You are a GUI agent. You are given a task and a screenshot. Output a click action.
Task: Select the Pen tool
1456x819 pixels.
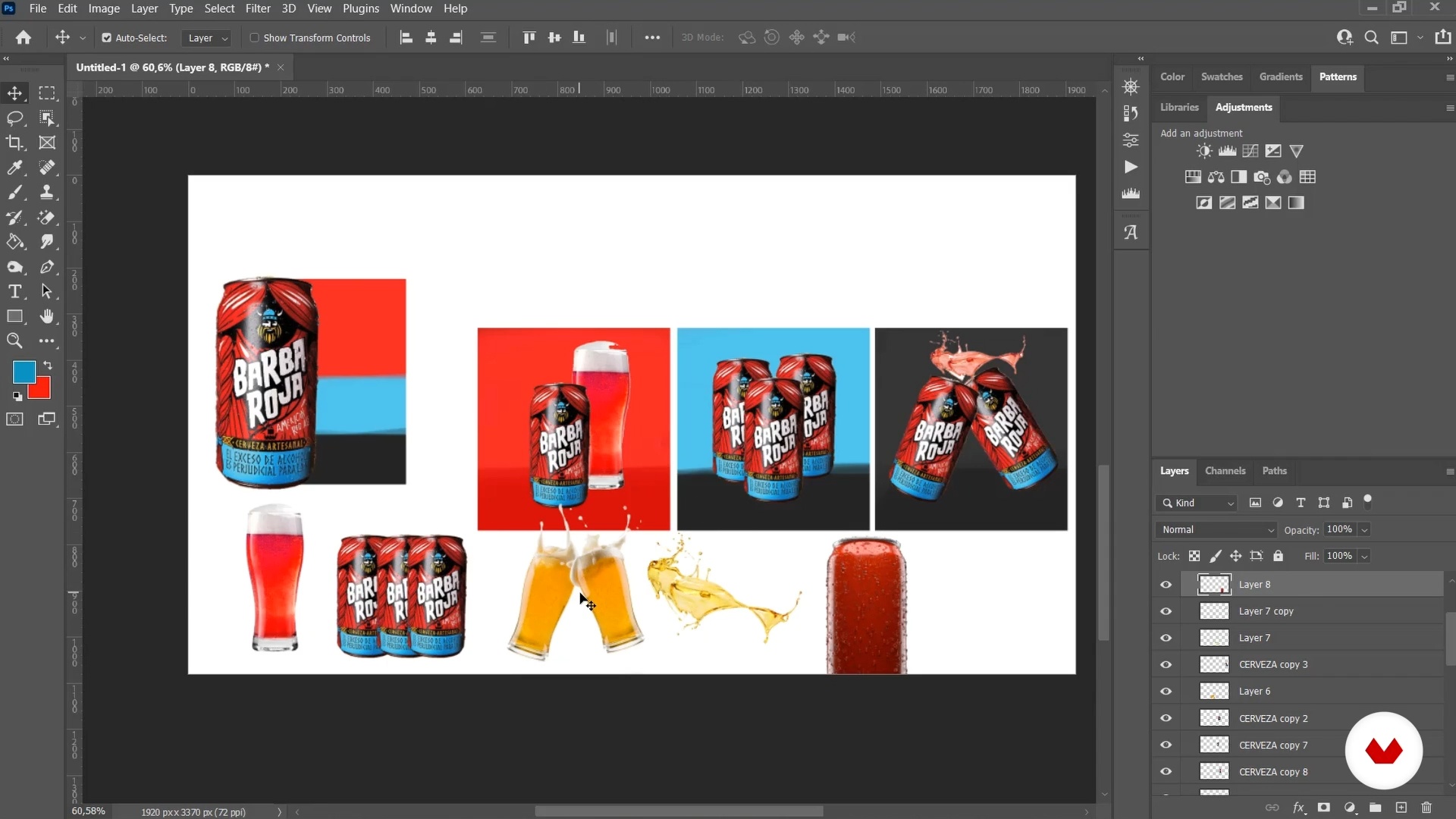click(47, 267)
